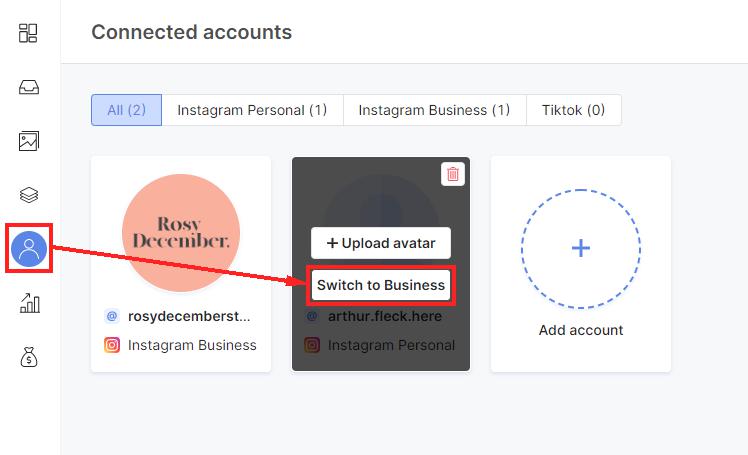Open the stacked layers icon
The height and width of the screenshot is (455, 748).
pos(29,195)
